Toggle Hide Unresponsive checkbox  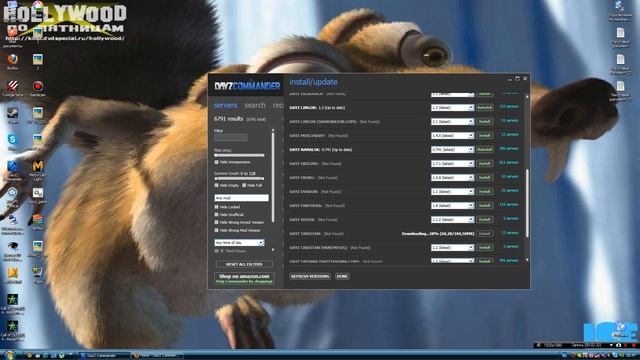[217, 162]
